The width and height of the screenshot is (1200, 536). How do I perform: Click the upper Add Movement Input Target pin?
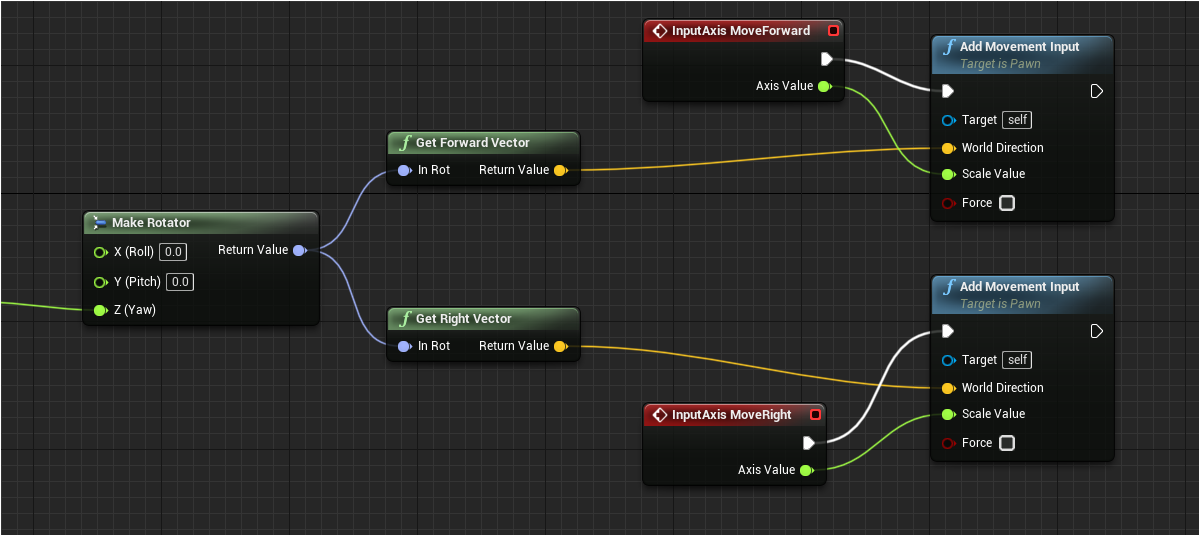tap(948, 120)
